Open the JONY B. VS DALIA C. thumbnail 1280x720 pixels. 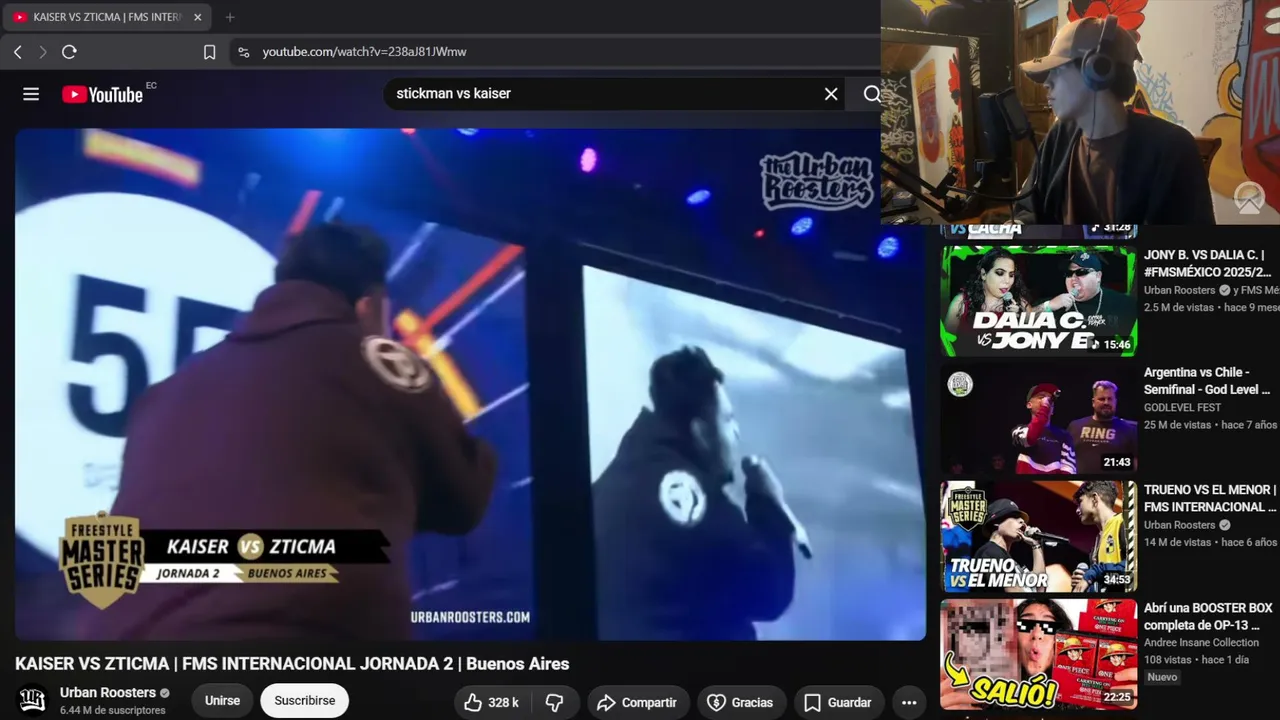(1038, 301)
